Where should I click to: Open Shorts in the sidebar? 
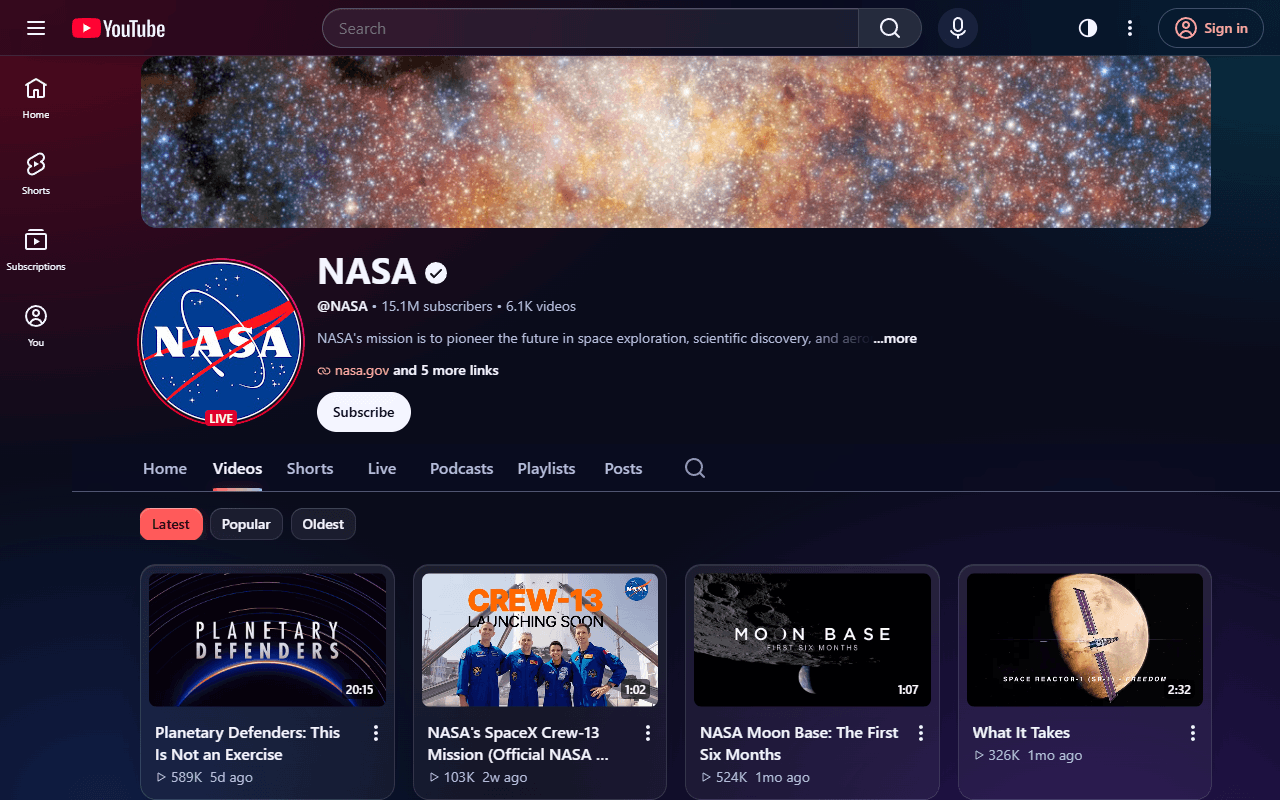pyautogui.click(x=36, y=174)
